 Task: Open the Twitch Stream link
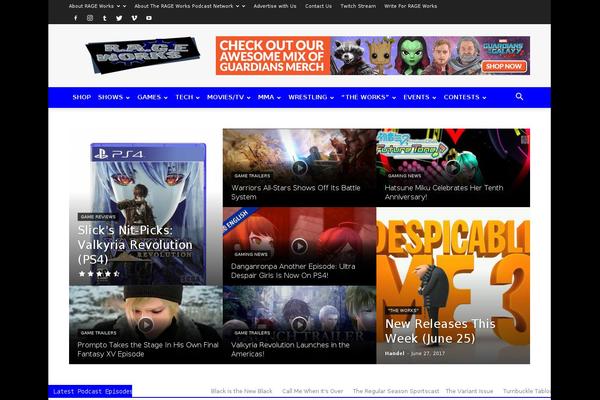358,6
